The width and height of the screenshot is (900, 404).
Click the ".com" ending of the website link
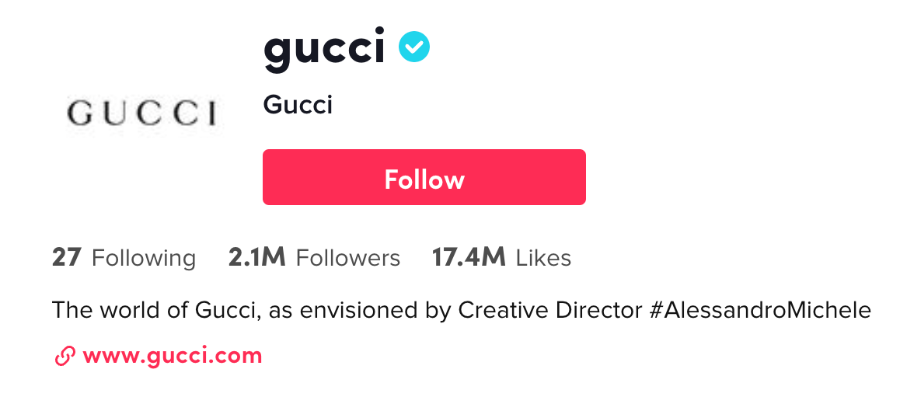241,356
